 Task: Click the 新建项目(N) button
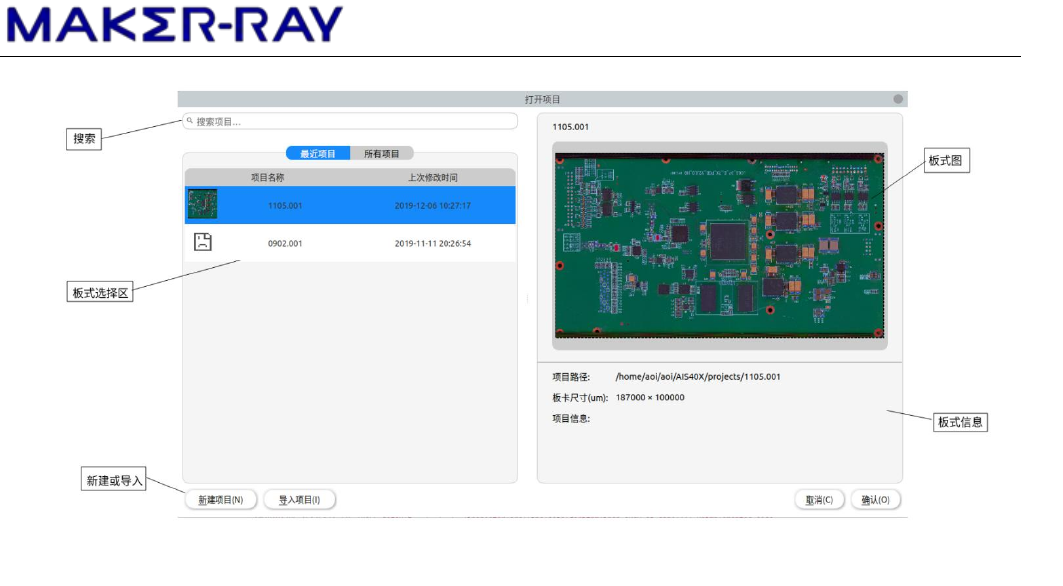pos(220,500)
